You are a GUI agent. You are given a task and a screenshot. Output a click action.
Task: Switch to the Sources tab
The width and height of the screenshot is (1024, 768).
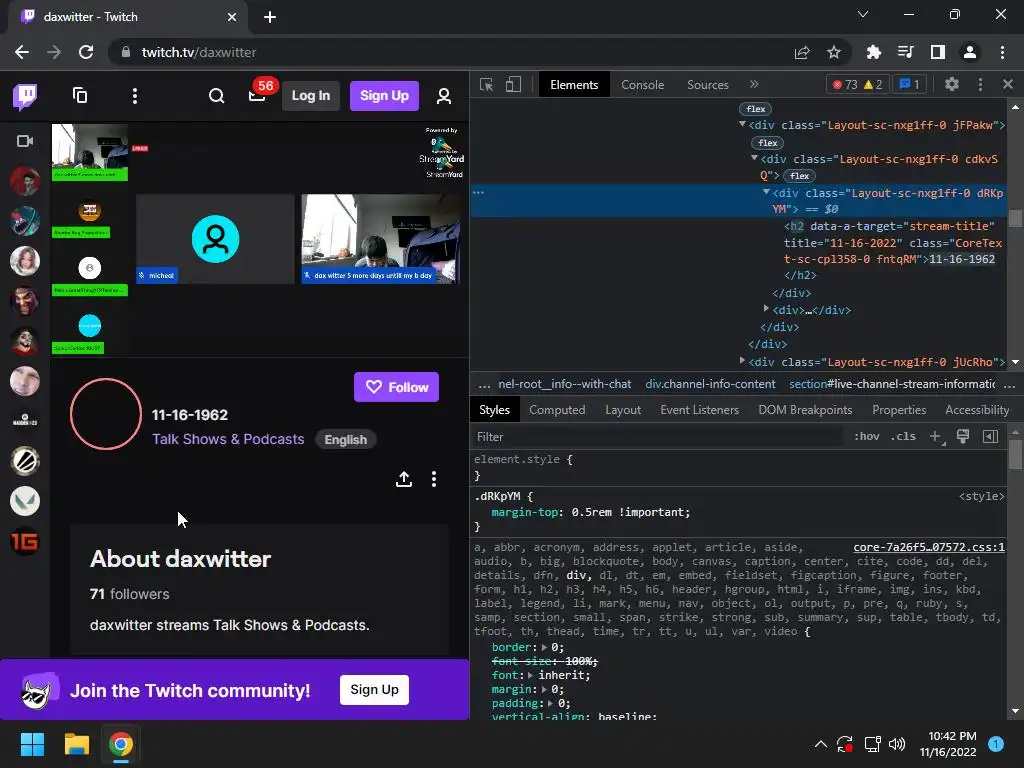[x=708, y=85]
